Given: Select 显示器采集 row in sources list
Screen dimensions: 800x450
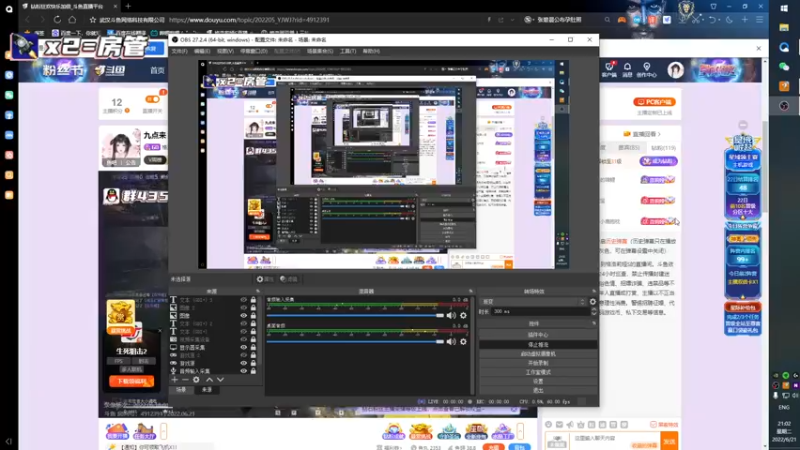Looking at the screenshot, I should click(213, 347).
